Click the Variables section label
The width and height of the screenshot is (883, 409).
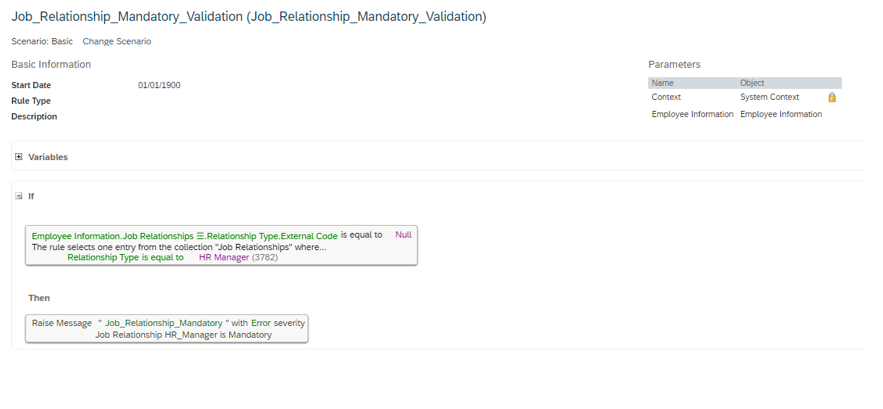coord(48,157)
